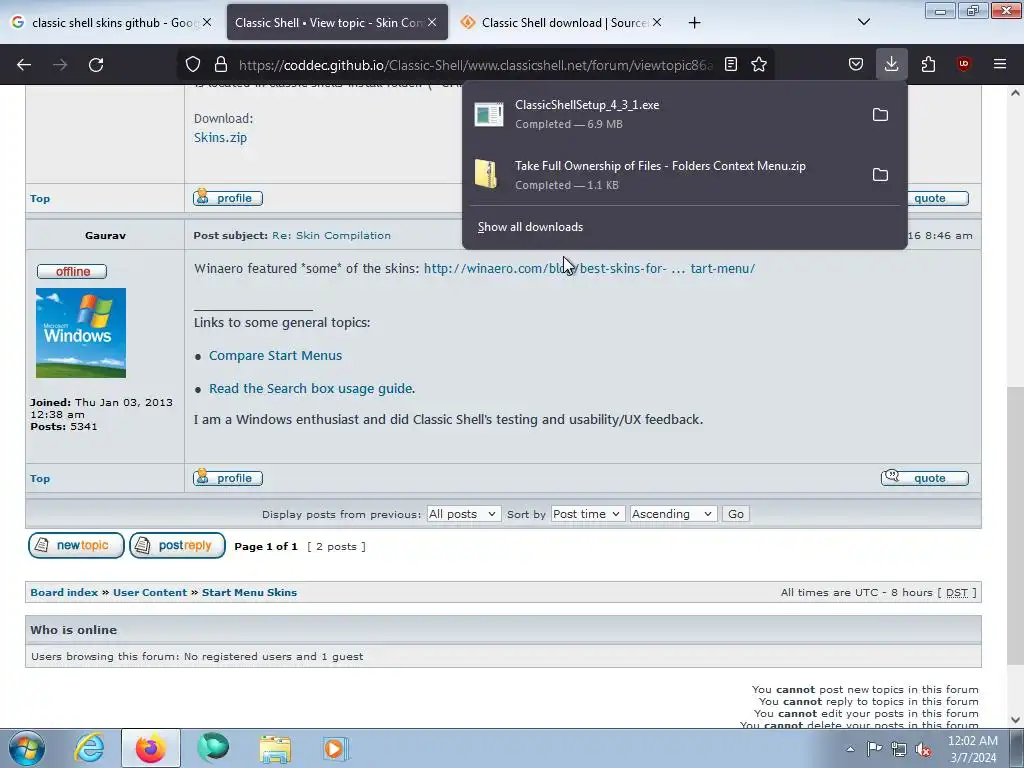Image resolution: width=1024 pixels, height=768 pixels.
Task: Open the Re: Skin Compilation subject link
Action: (x=331, y=235)
